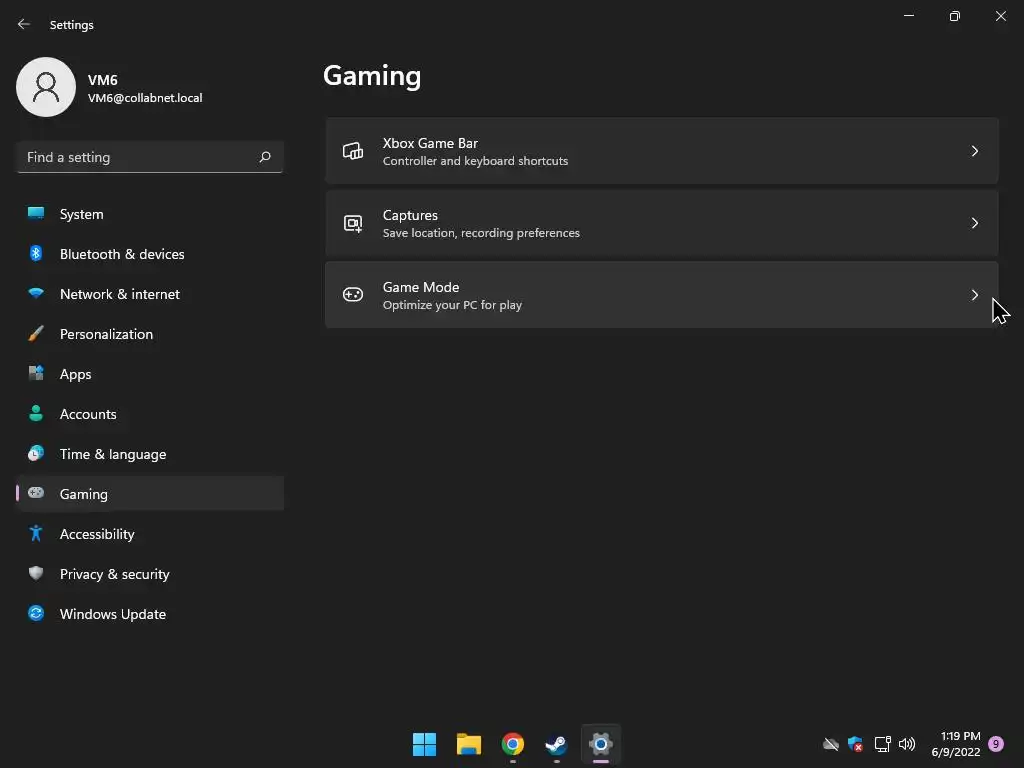Select System in the sidebar
1024x768 pixels.
[150, 214]
